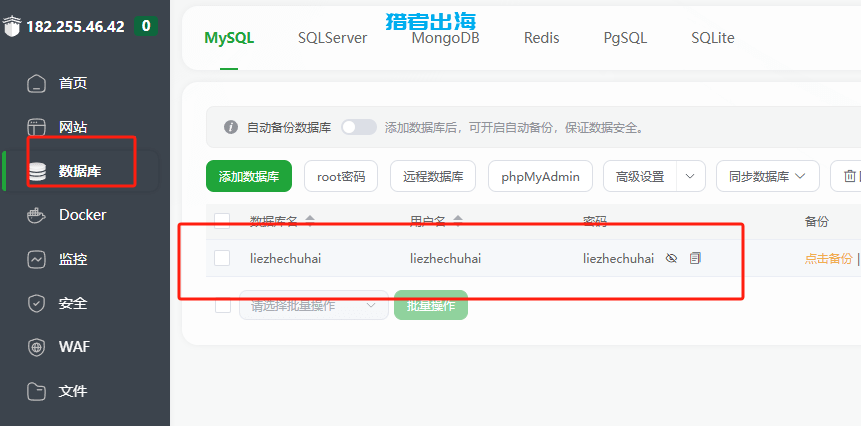Viewport: 861px width, 426px height.
Task: Select the 数据库 database icon in sidebar
Action: point(37,171)
